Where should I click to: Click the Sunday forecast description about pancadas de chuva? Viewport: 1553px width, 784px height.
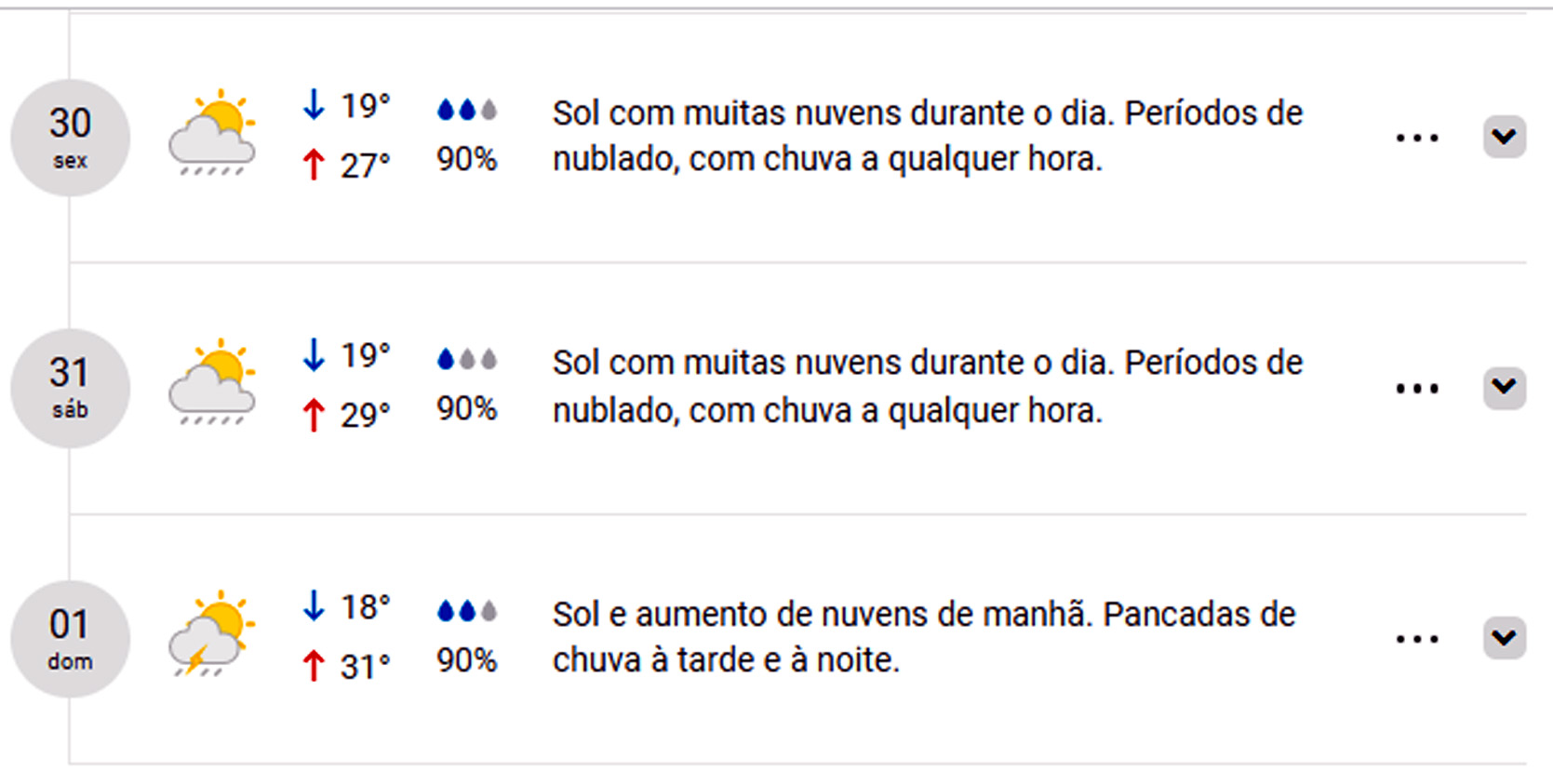[923, 637]
